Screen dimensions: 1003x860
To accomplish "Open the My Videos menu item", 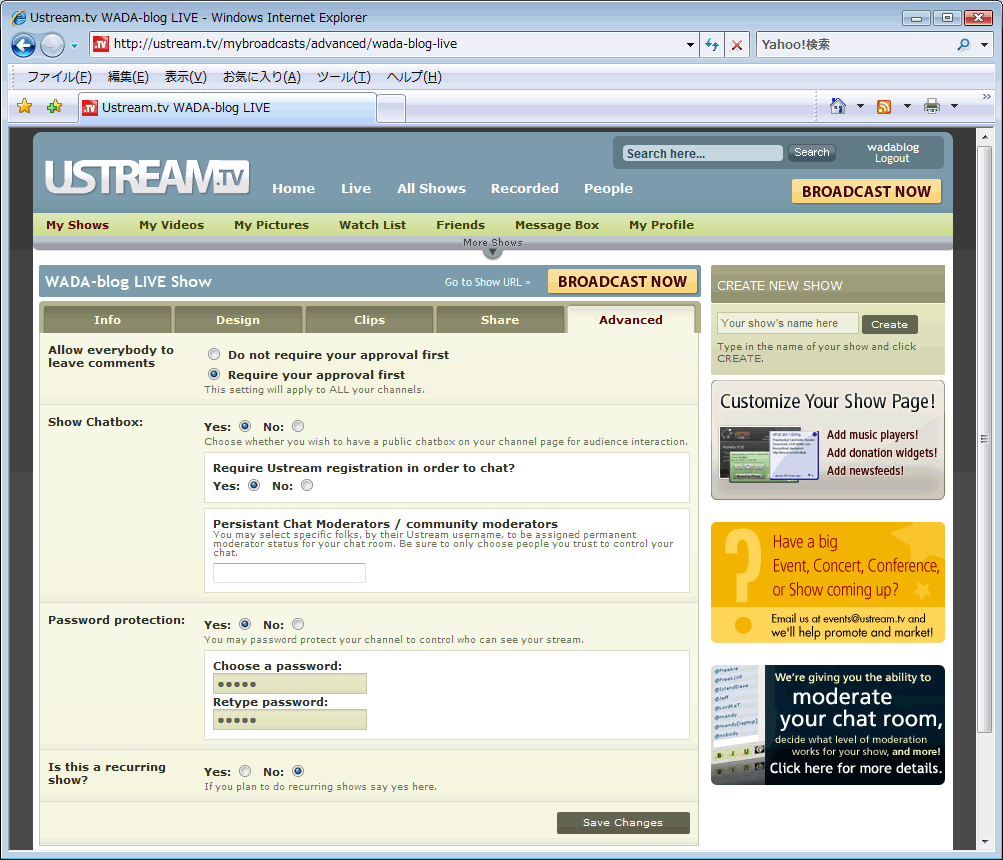I will 171,225.
